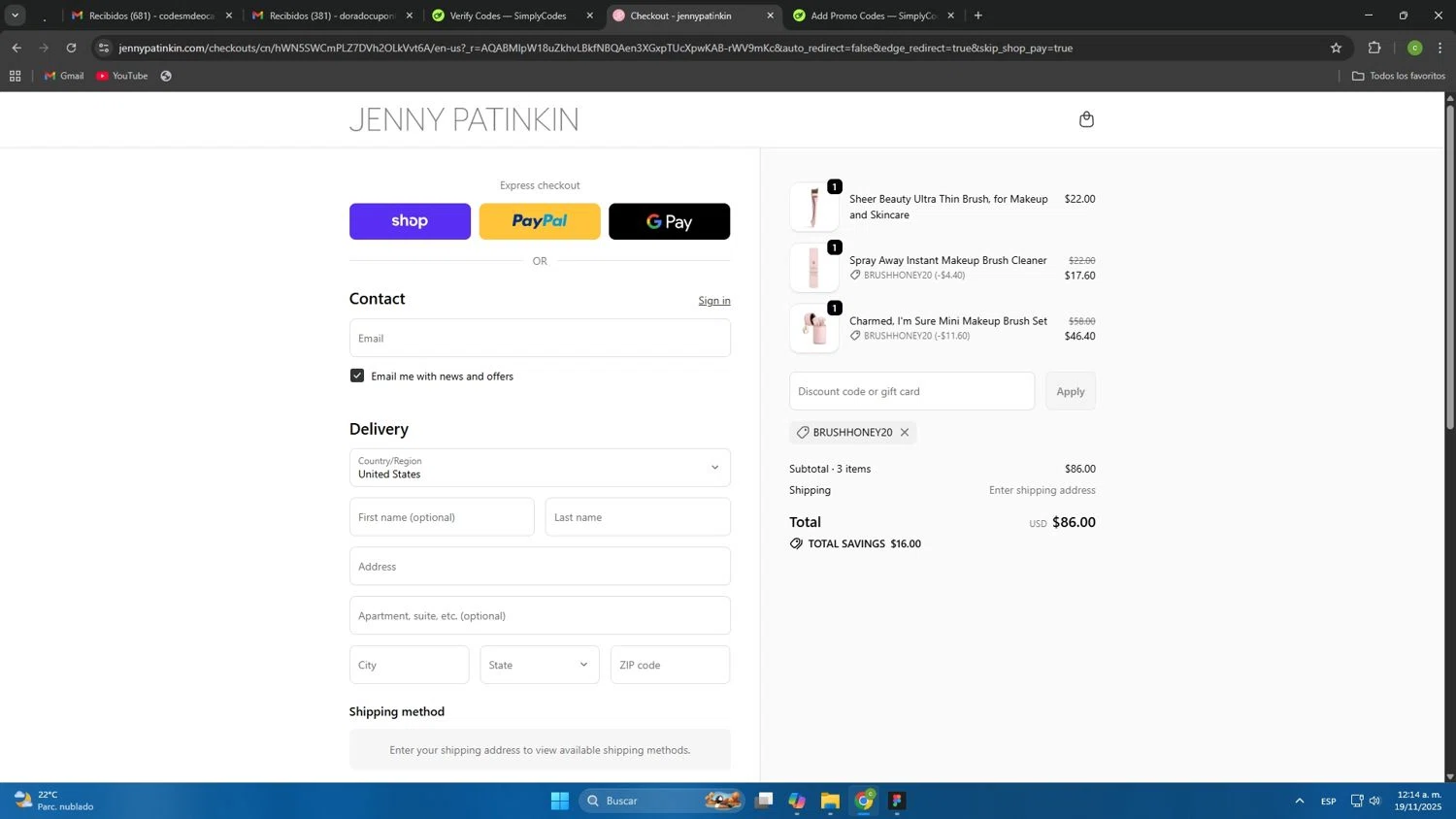This screenshot has height=819, width=1456.
Task: Focus the ZIP code field
Action: [x=670, y=665]
